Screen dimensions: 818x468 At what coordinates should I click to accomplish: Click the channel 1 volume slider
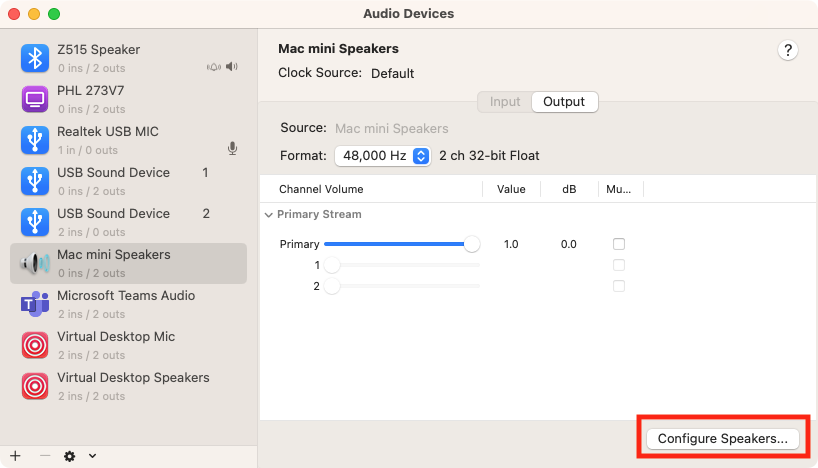402,265
